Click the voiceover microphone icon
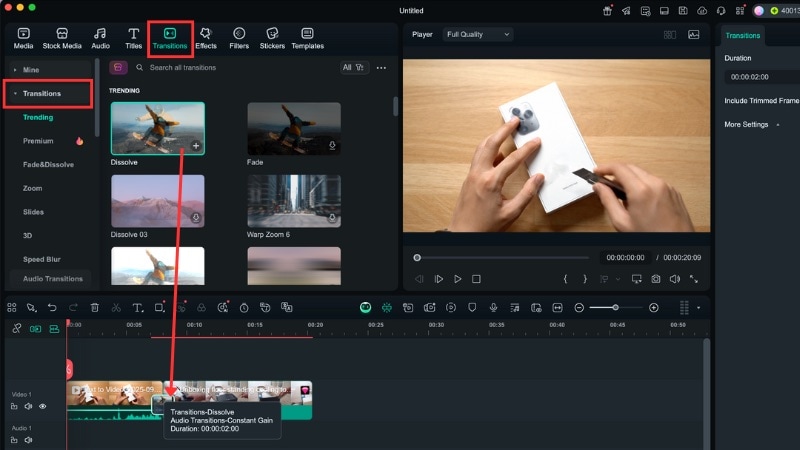The image size is (800, 450). click(x=493, y=308)
